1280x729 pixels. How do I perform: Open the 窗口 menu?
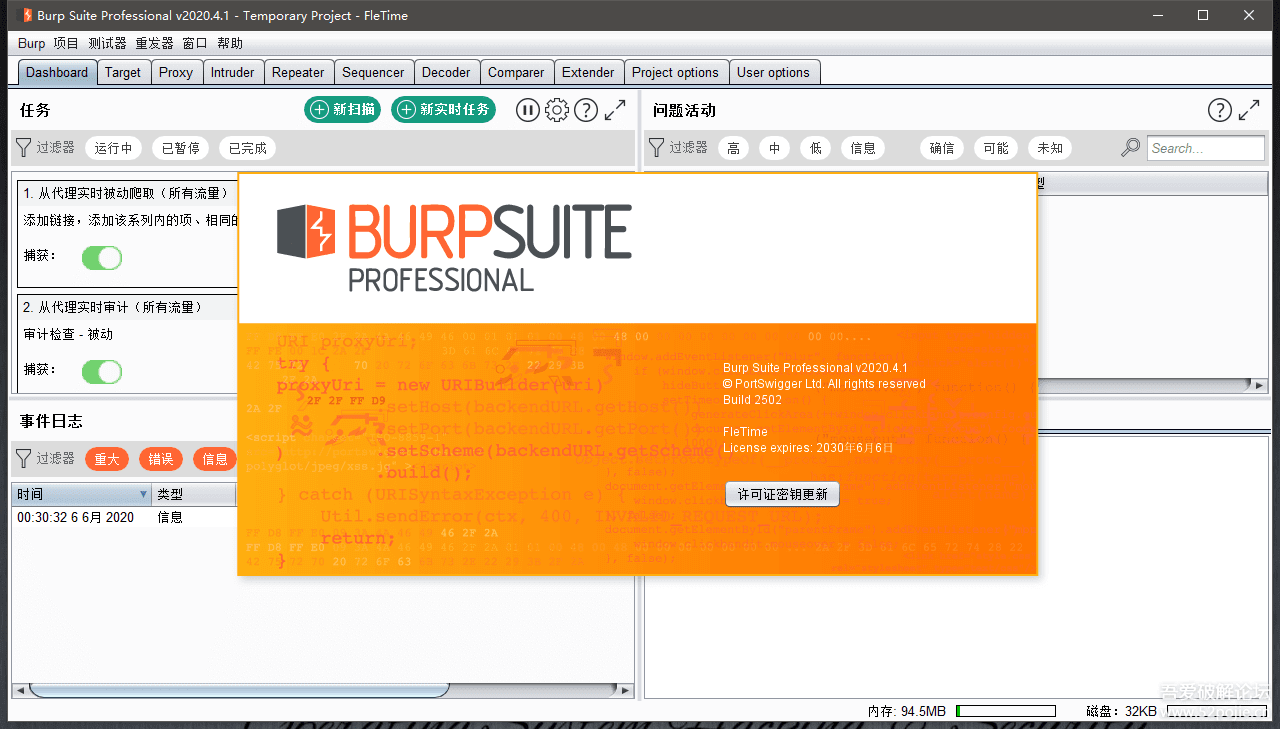coord(195,43)
